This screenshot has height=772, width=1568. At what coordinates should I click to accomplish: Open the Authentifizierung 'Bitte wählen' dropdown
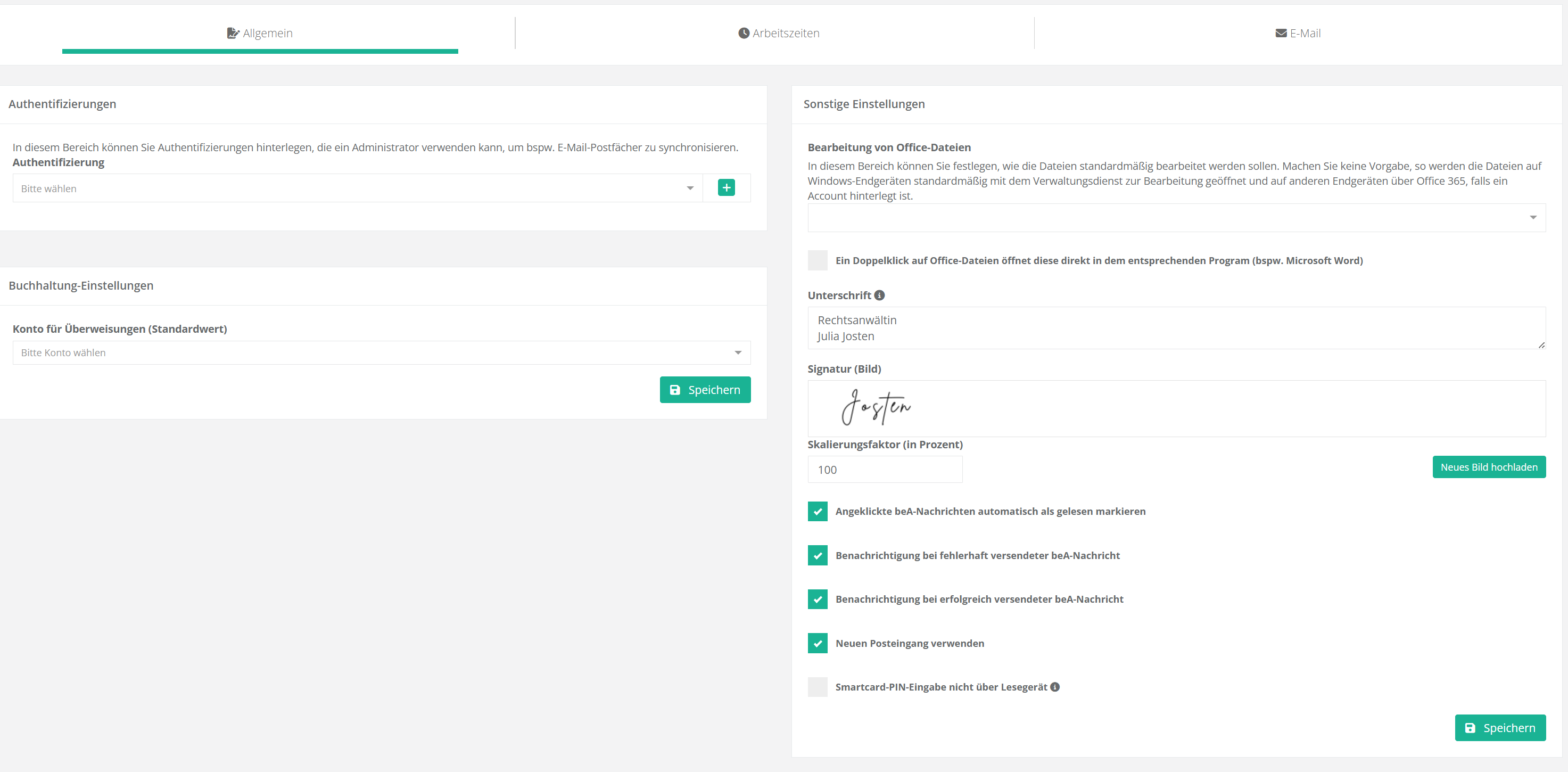[x=357, y=188]
